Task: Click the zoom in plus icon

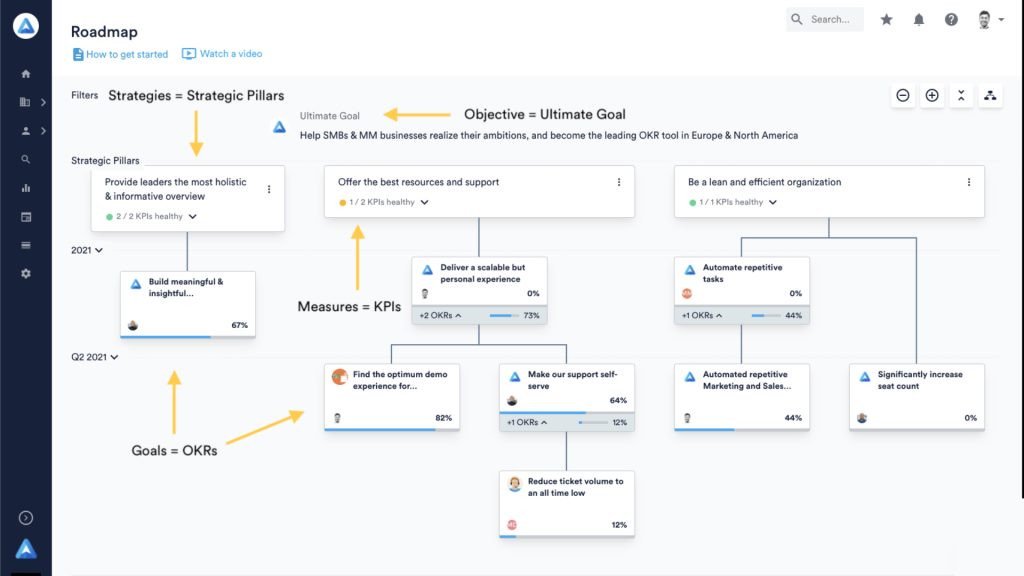Action: pos(932,95)
